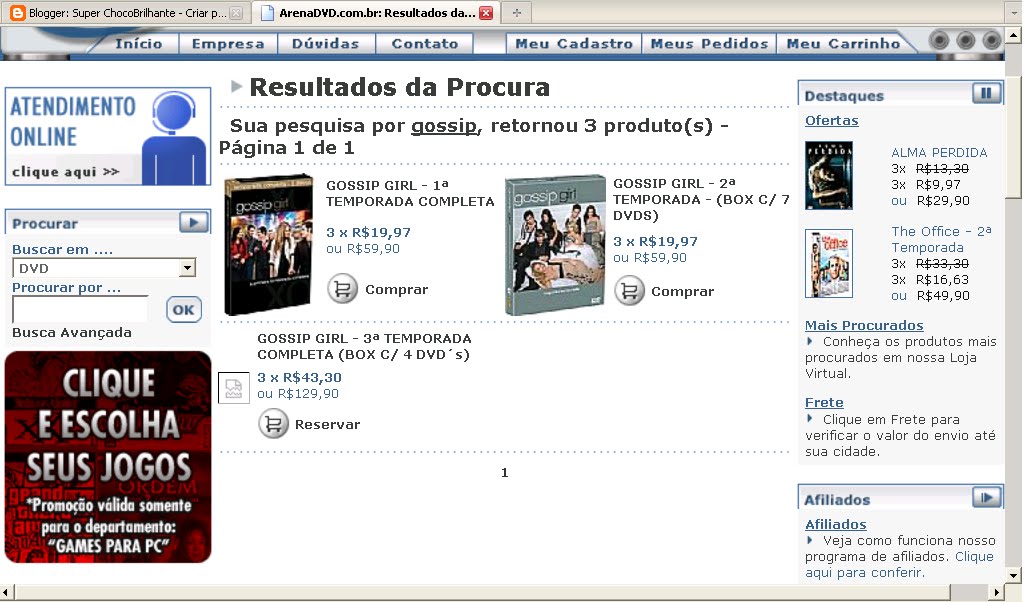Open the Buscar em DVD dropdown
Image resolution: width=1024 pixels, height=602 pixels.
tap(187, 268)
